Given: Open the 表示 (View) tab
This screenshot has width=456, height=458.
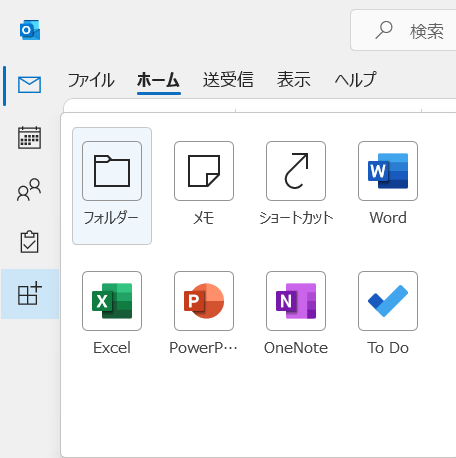Looking at the screenshot, I should (294, 80).
